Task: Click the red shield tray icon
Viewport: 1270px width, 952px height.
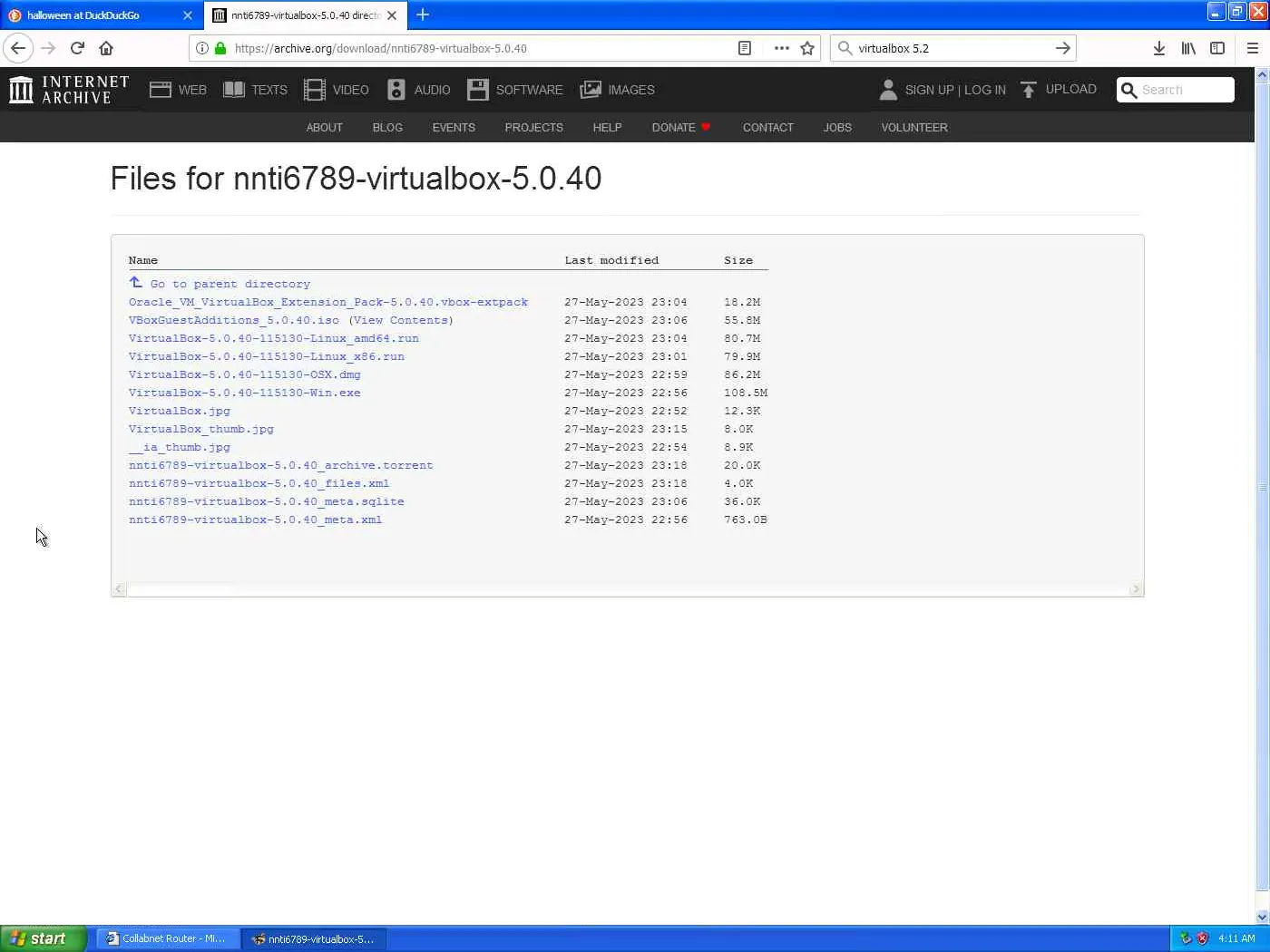Action: 1203,938
